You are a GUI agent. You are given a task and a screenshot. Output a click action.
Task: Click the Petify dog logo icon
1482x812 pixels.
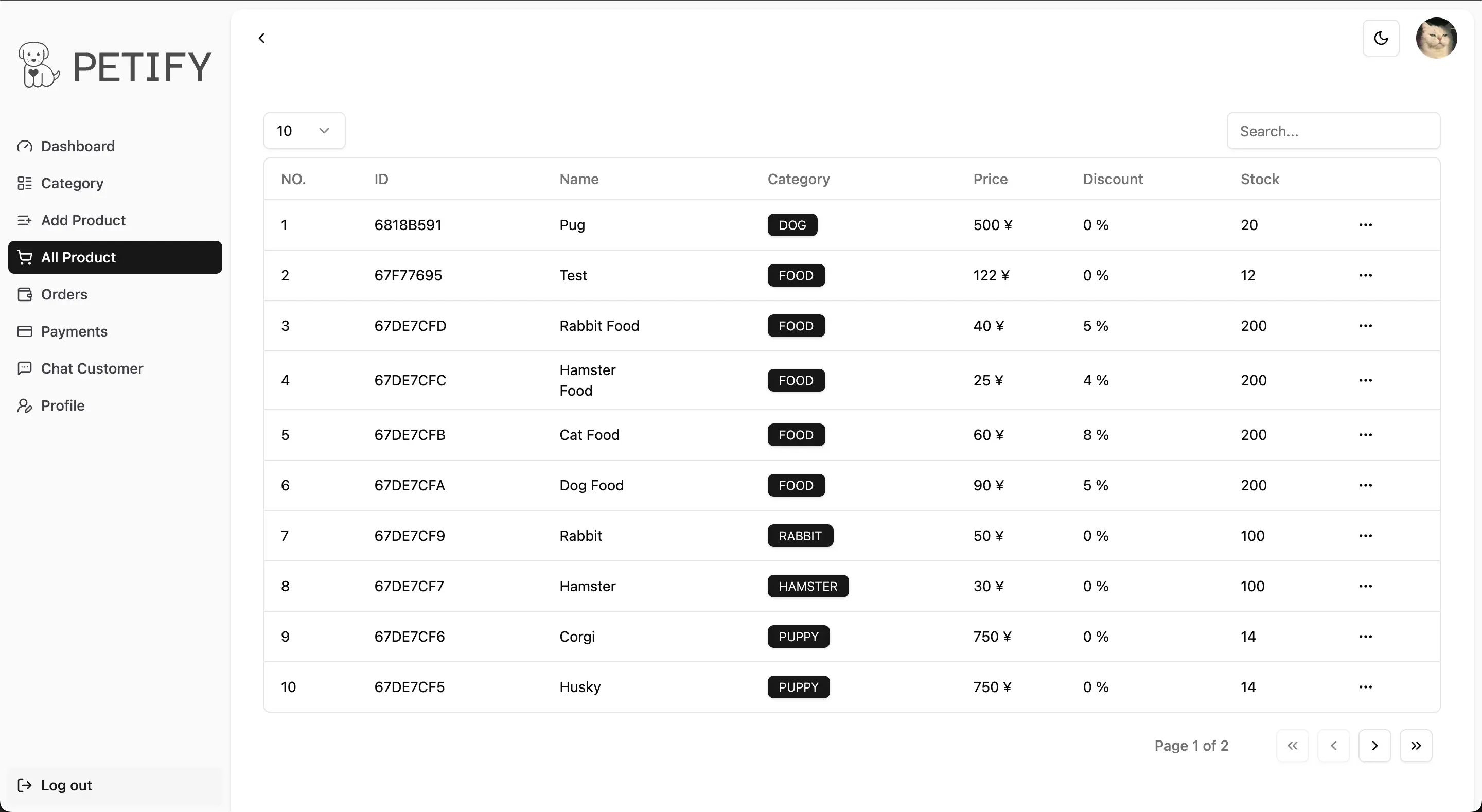[x=38, y=65]
